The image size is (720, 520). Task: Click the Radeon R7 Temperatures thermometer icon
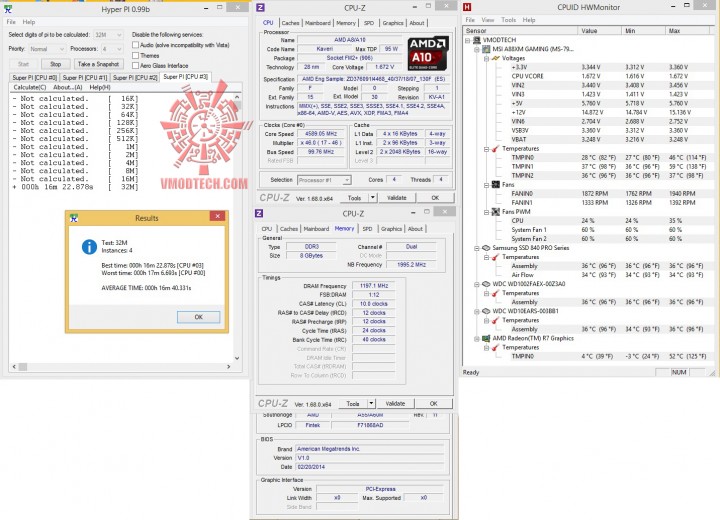pyautogui.click(x=495, y=348)
